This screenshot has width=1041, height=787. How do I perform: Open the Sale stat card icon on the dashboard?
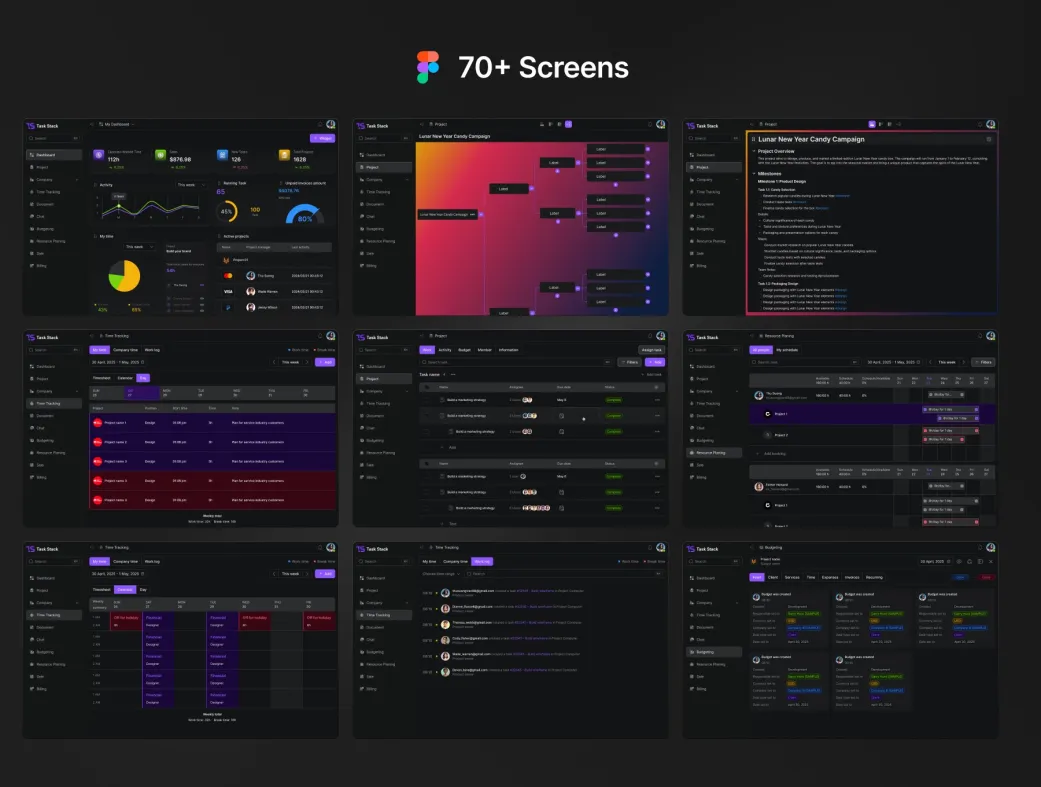click(161, 156)
